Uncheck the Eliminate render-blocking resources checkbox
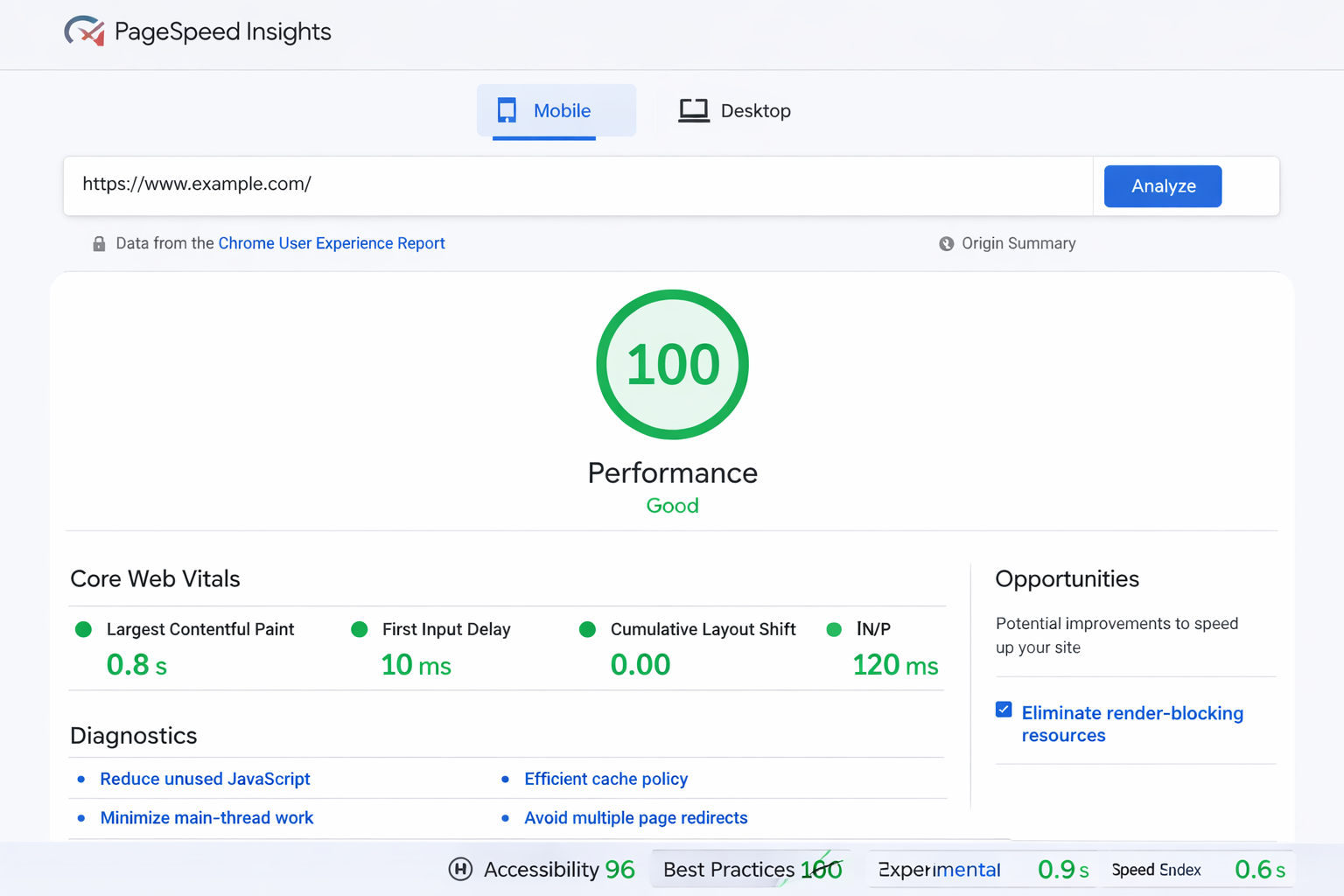The height and width of the screenshot is (896, 1344). [1004, 710]
